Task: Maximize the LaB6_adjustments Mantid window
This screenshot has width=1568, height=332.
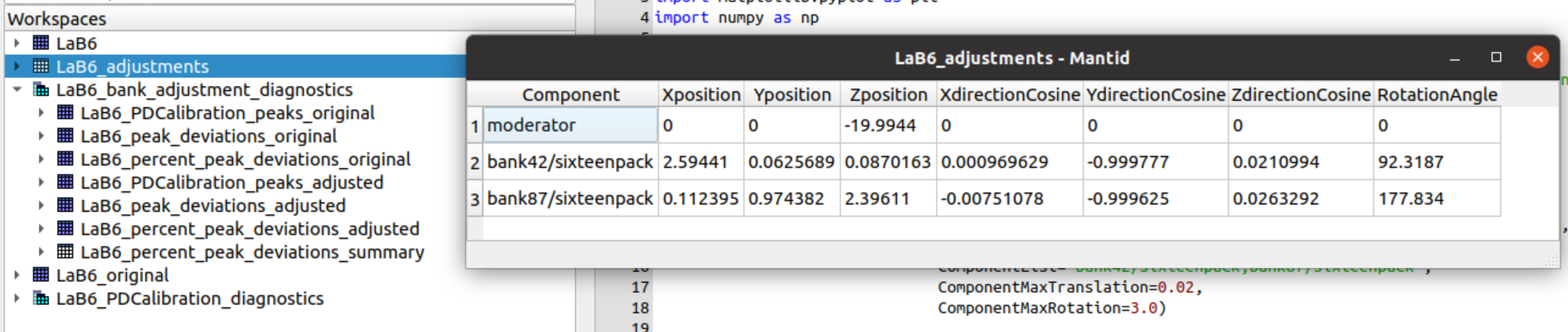Action: pyautogui.click(x=1496, y=57)
